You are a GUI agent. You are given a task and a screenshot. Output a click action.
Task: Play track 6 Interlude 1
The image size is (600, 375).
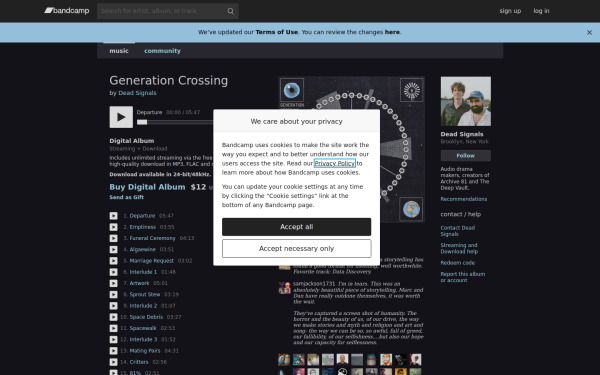point(114,272)
